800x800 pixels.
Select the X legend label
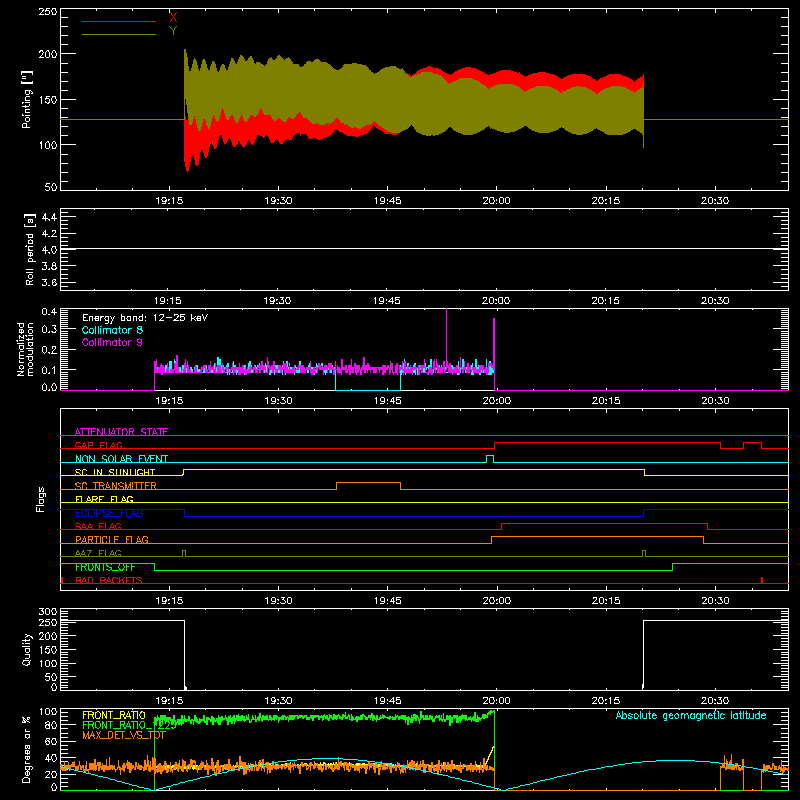173,18
